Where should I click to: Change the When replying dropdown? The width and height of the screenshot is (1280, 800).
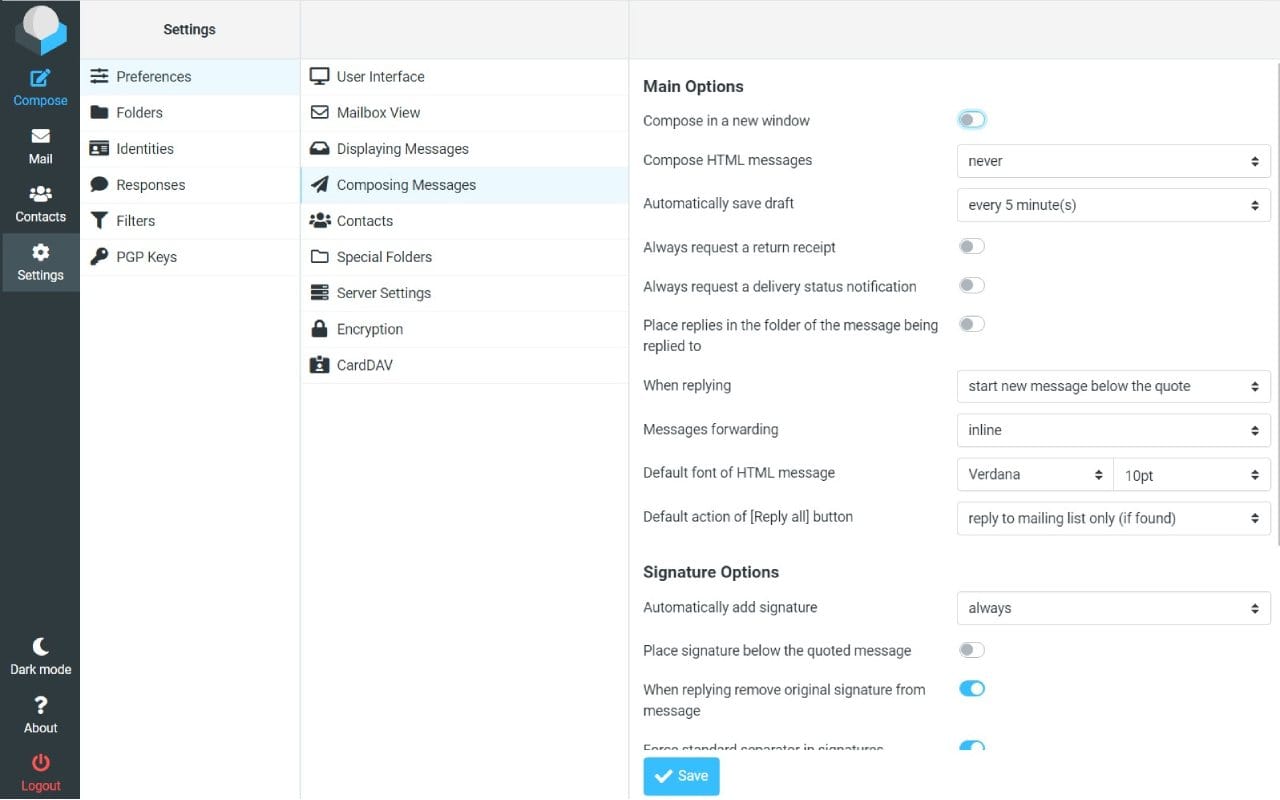1113,386
